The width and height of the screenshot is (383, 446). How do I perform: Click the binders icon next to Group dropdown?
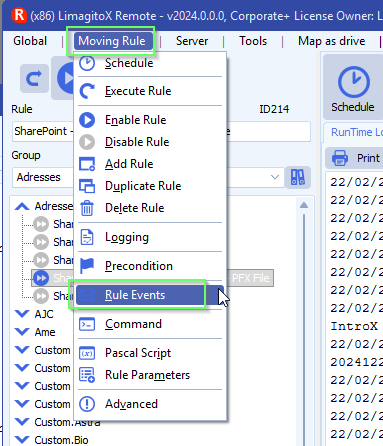[298, 177]
